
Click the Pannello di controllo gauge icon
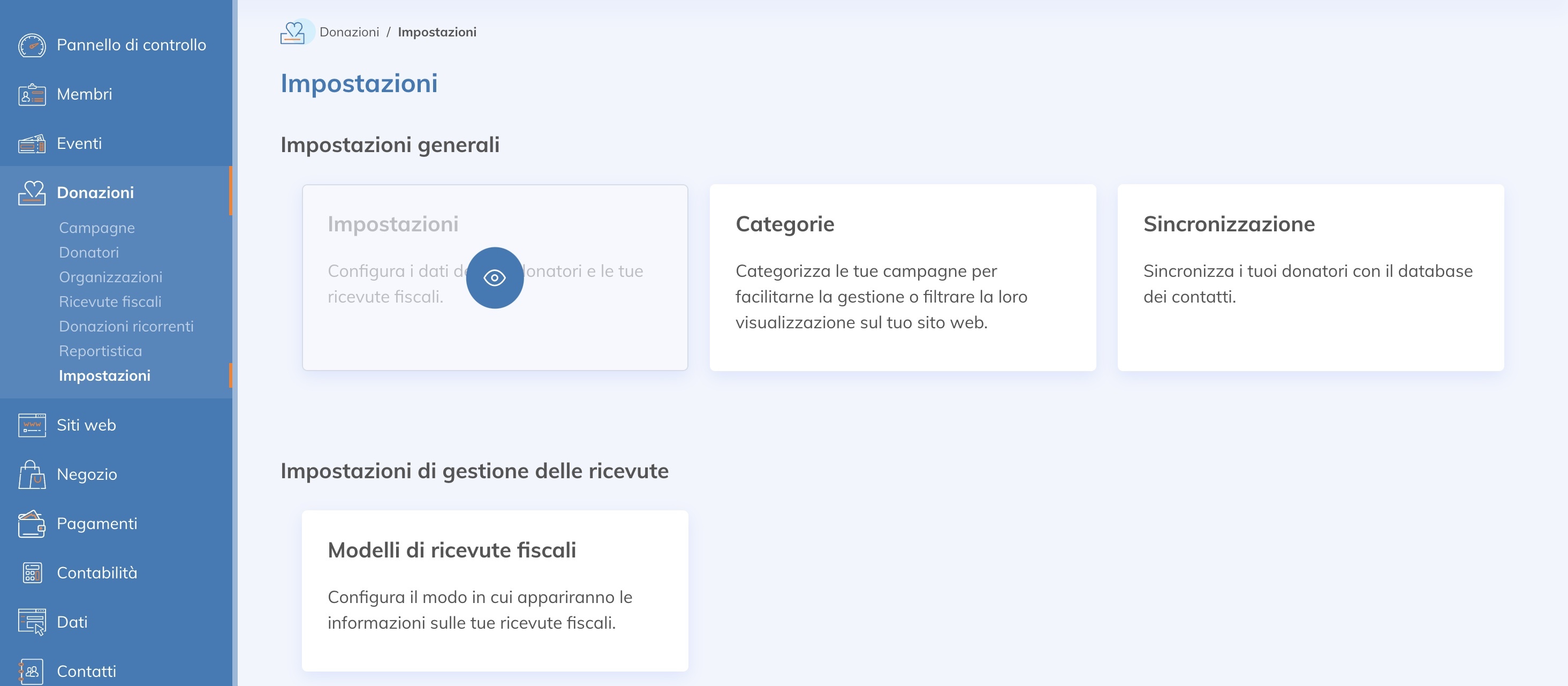pos(32,45)
